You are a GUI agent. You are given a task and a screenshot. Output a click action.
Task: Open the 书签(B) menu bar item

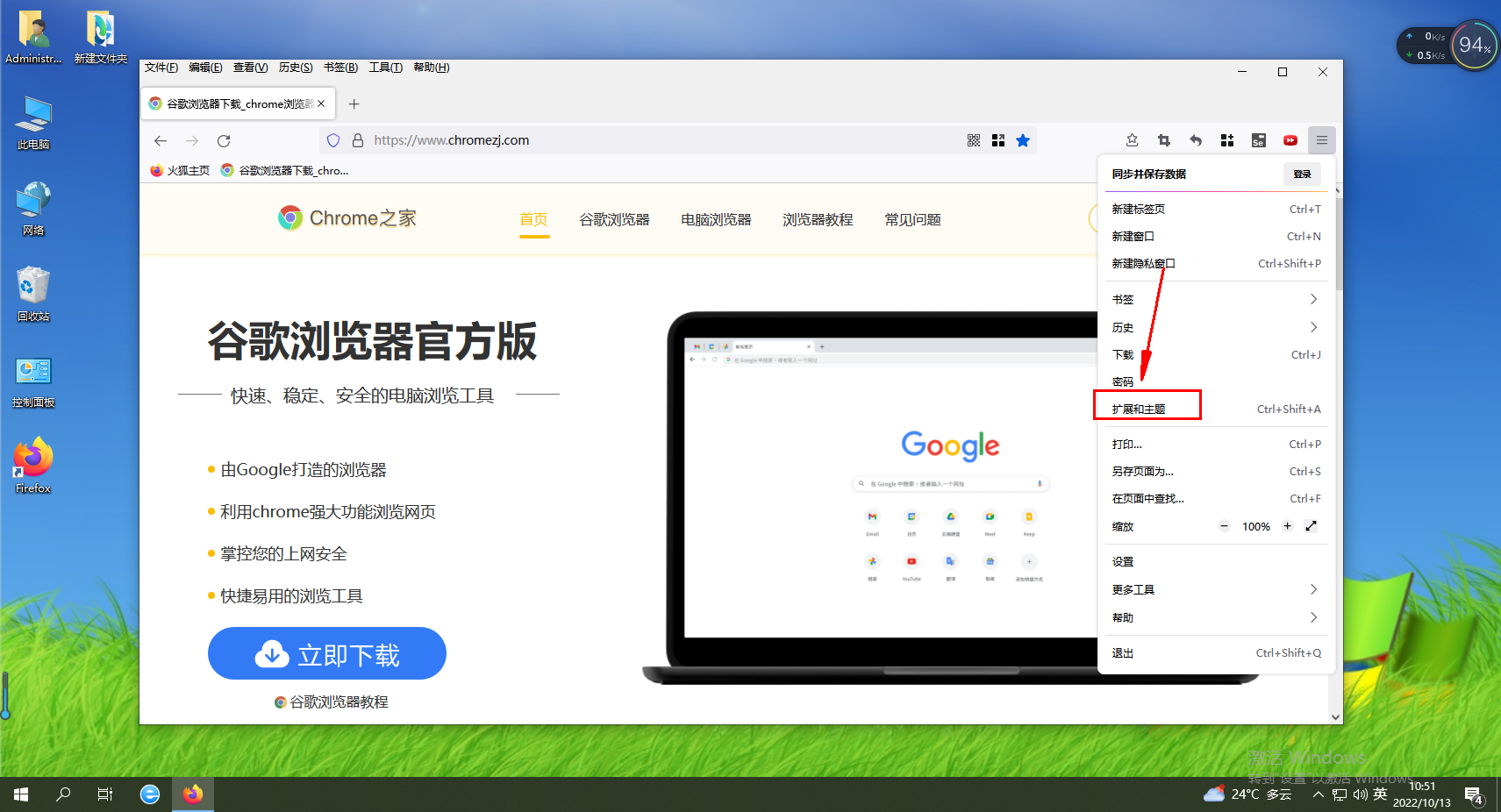(340, 68)
